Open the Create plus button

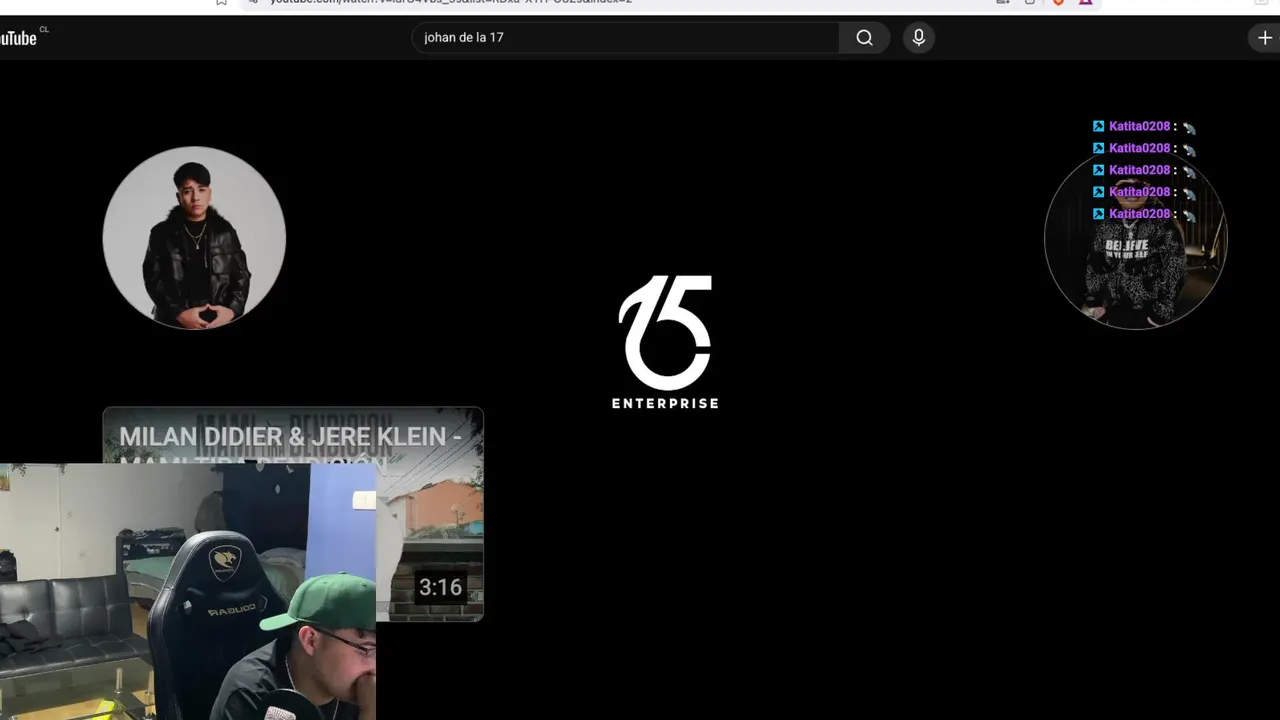(1265, 38)
